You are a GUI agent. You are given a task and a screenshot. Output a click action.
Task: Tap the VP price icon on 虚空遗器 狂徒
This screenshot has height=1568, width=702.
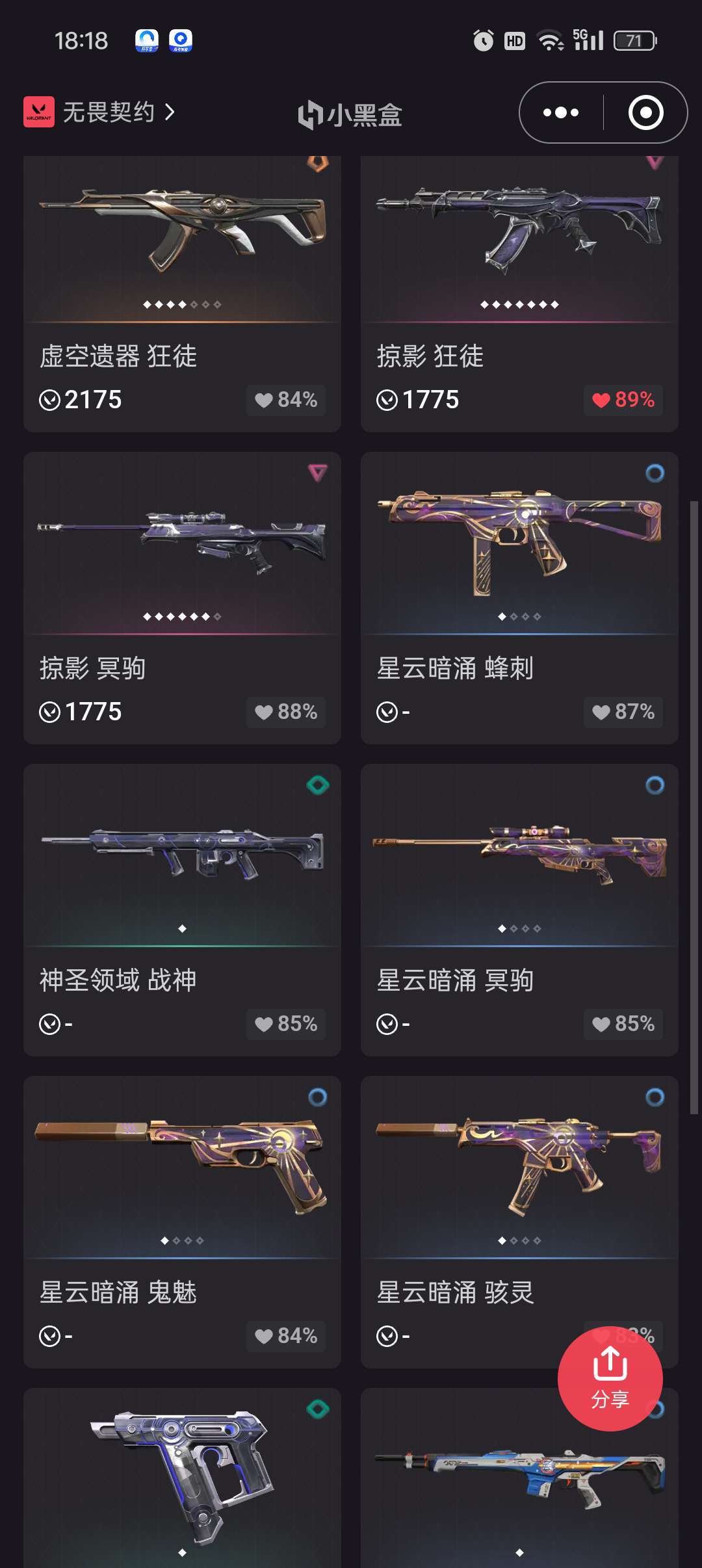coord(49,400)
